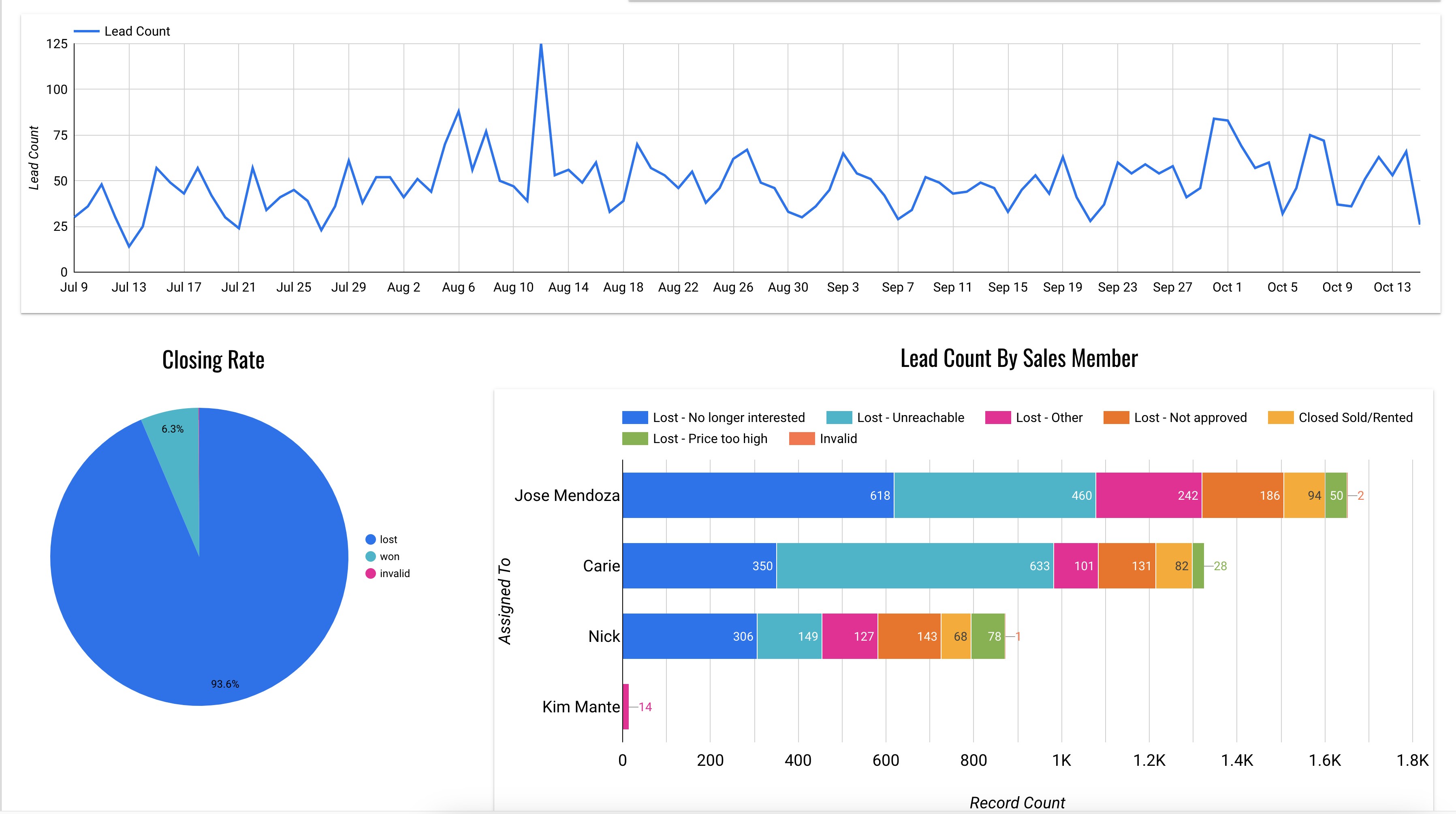Select Nick's 149 Unreachable segment

coord(789,637)
